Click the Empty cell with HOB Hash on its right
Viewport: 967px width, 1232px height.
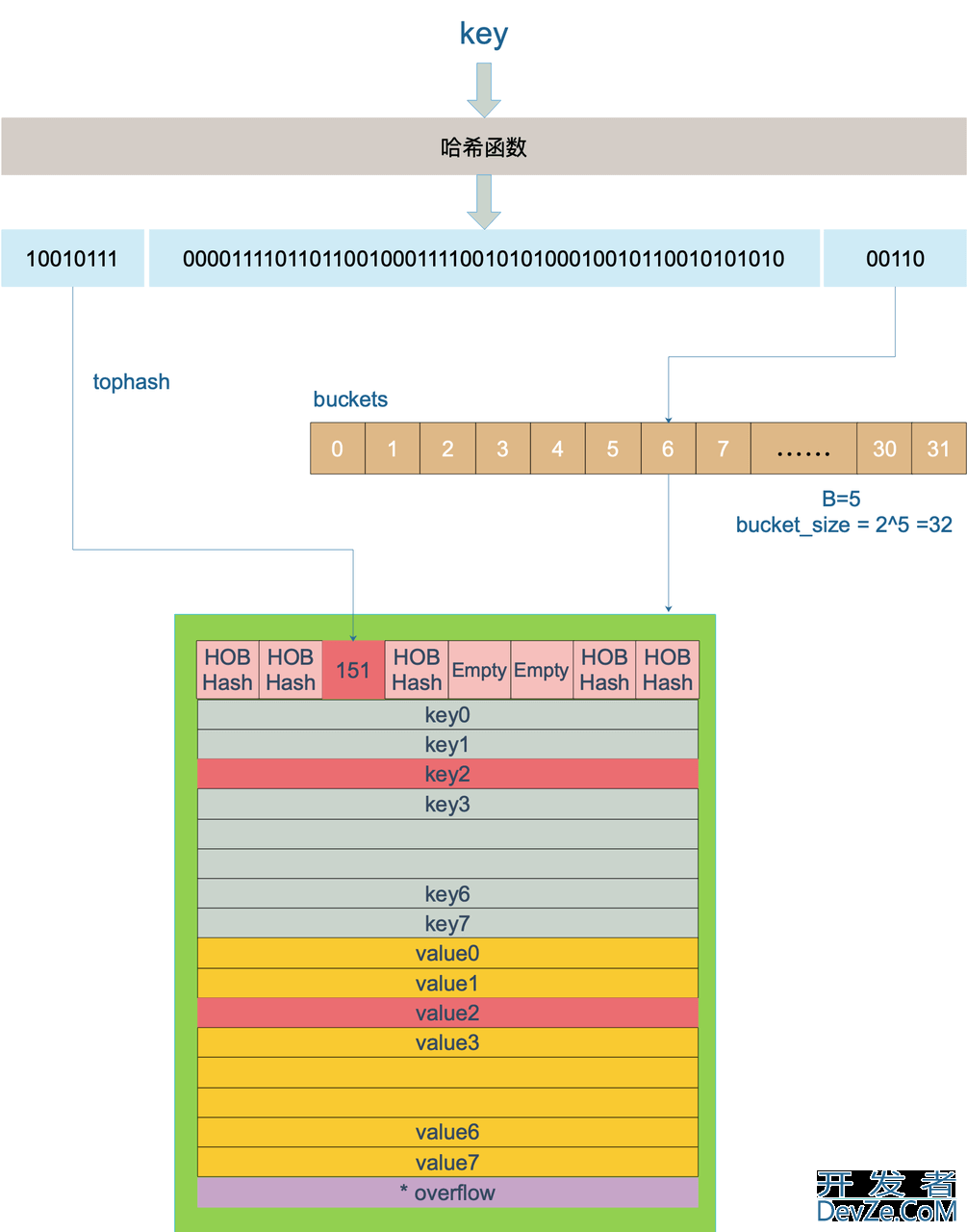[x=542, y=670]
